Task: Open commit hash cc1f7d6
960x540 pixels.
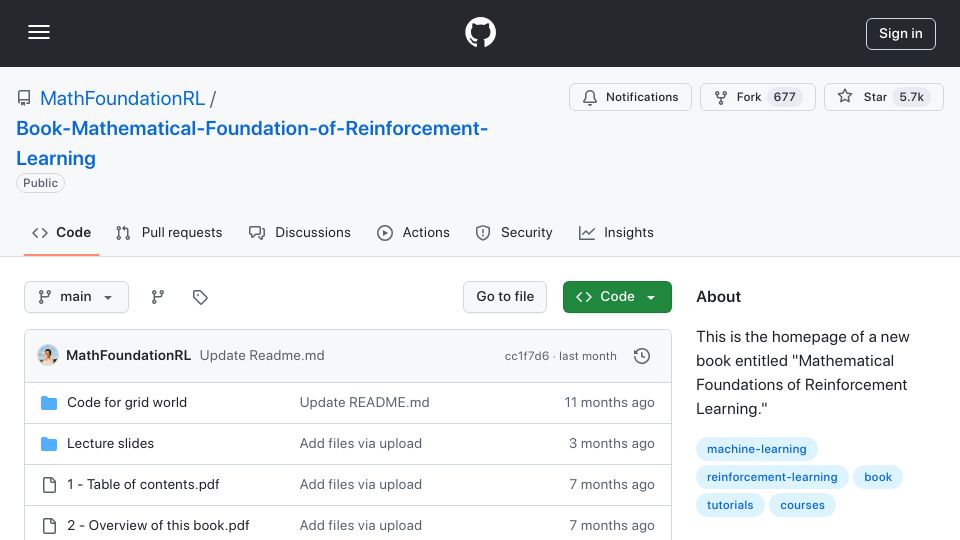Action: pyautogui.click(x=527, y=356)
